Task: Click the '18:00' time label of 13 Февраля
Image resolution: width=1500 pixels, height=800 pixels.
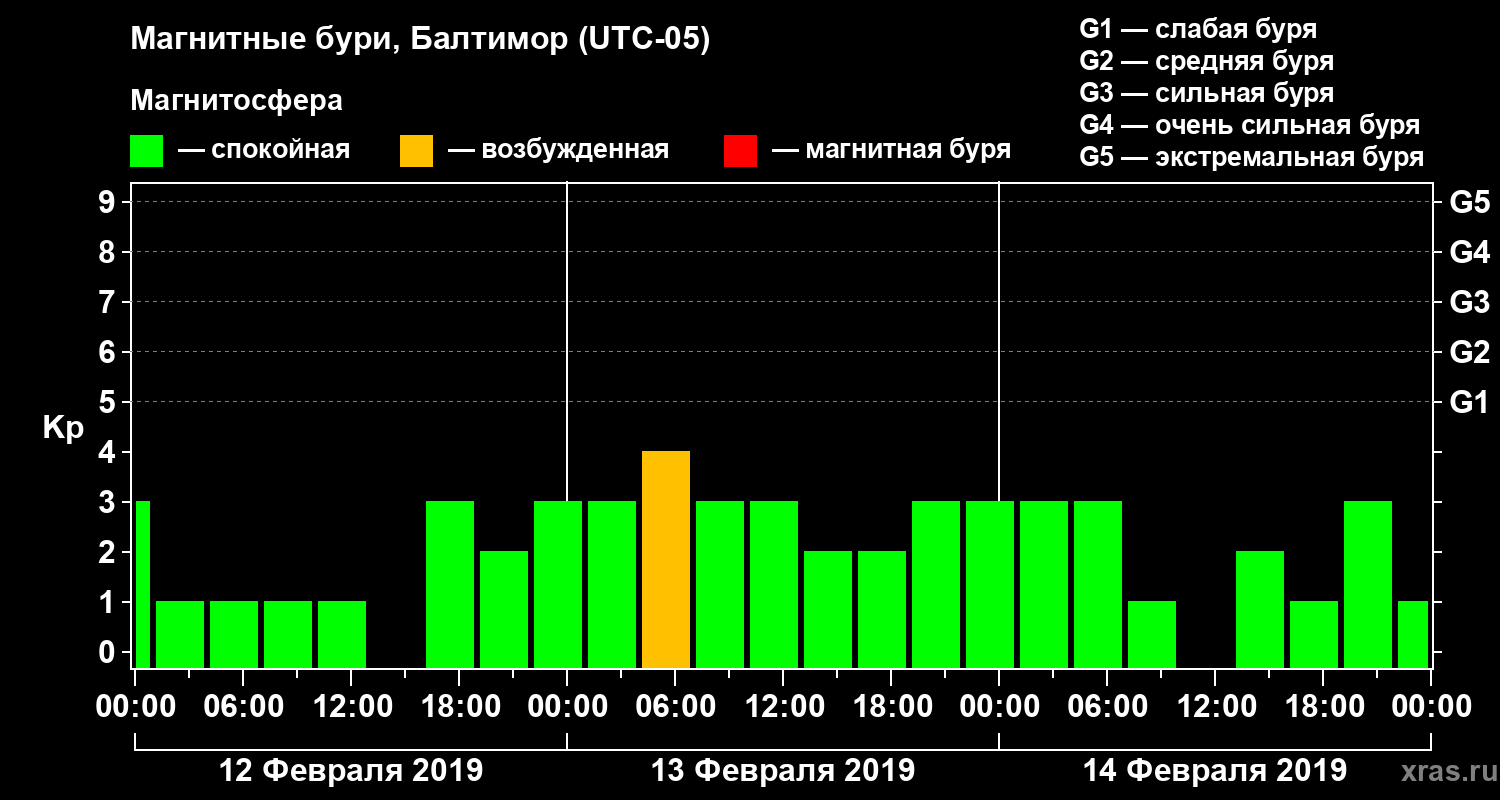Action: (891, 706)
